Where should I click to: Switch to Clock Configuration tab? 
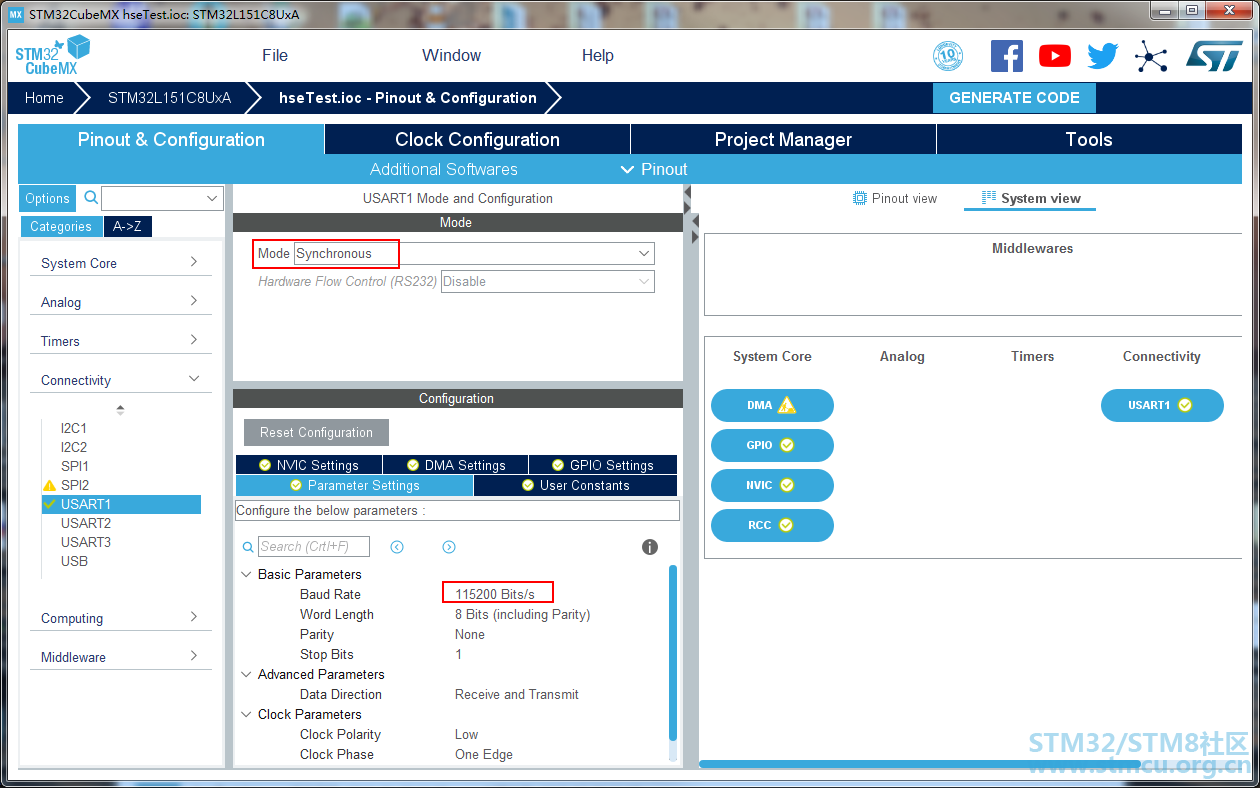point(477,139)
